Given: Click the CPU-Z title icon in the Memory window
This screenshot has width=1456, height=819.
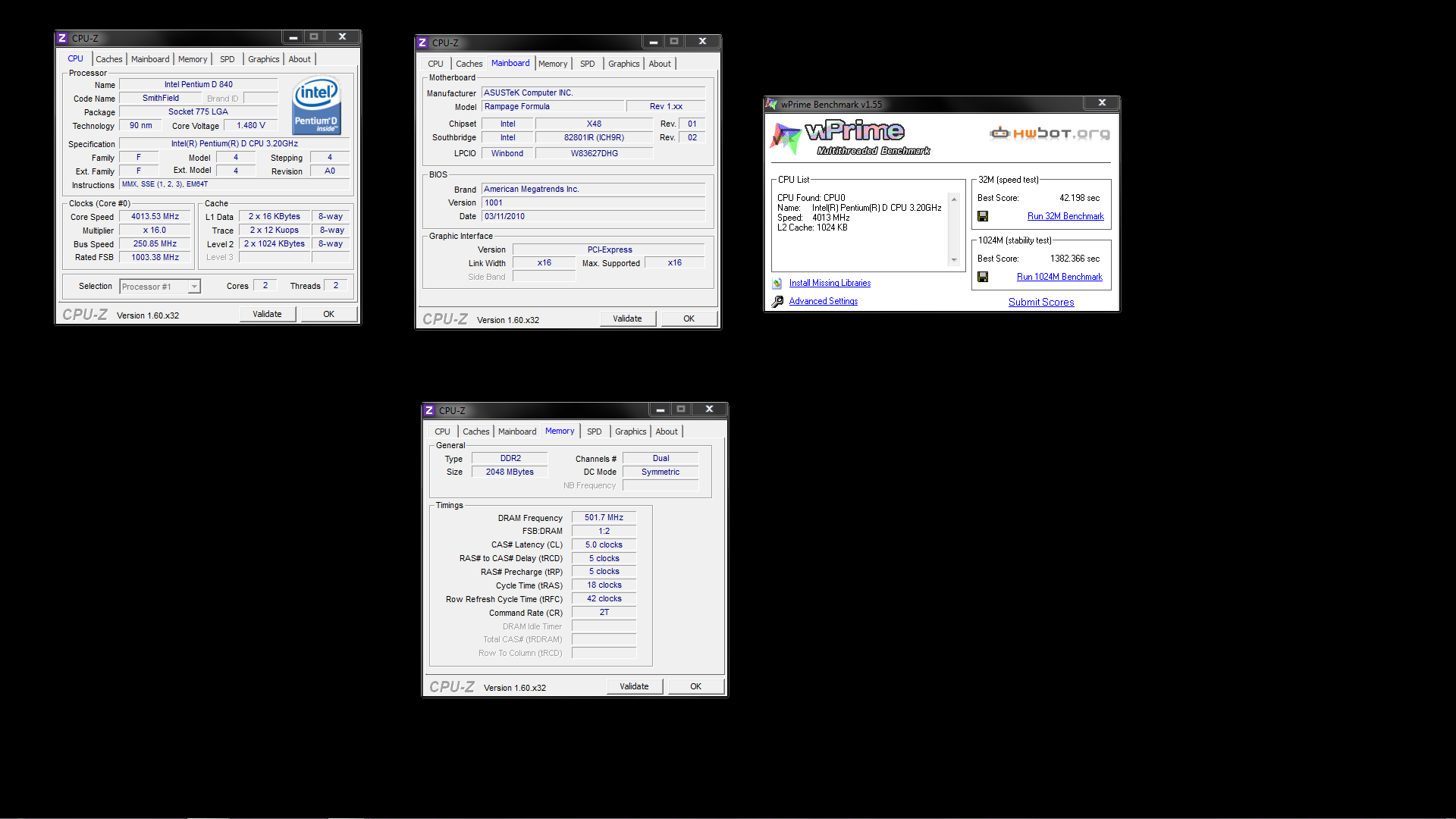Looking at the screenshot, I should 429,410.
